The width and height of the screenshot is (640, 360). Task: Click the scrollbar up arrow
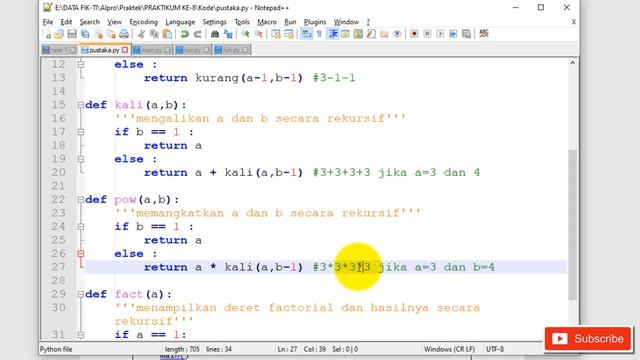pyautogui.click(x=572, y=63)
